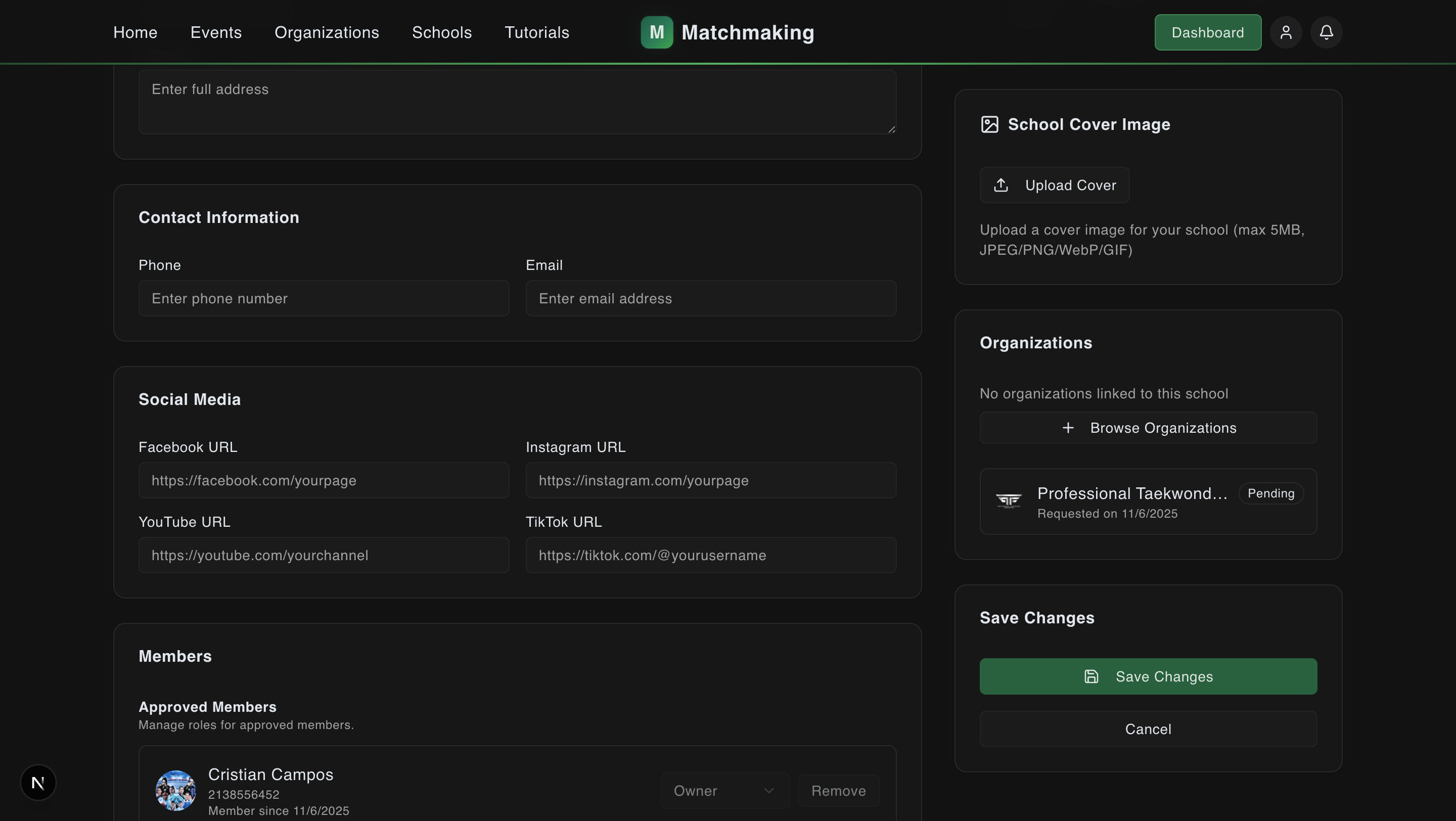Click the member number 2138556452
Viewport: 1456px width, 821px height.
tap(244, 794)
